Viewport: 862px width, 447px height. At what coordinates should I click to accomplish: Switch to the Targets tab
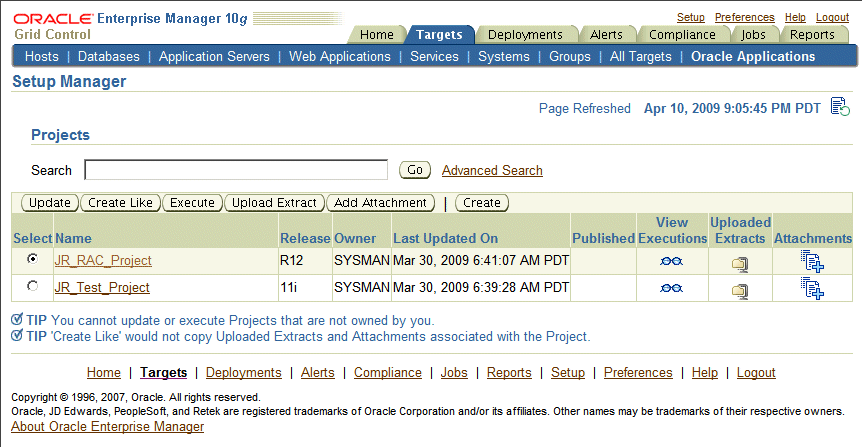439,35
